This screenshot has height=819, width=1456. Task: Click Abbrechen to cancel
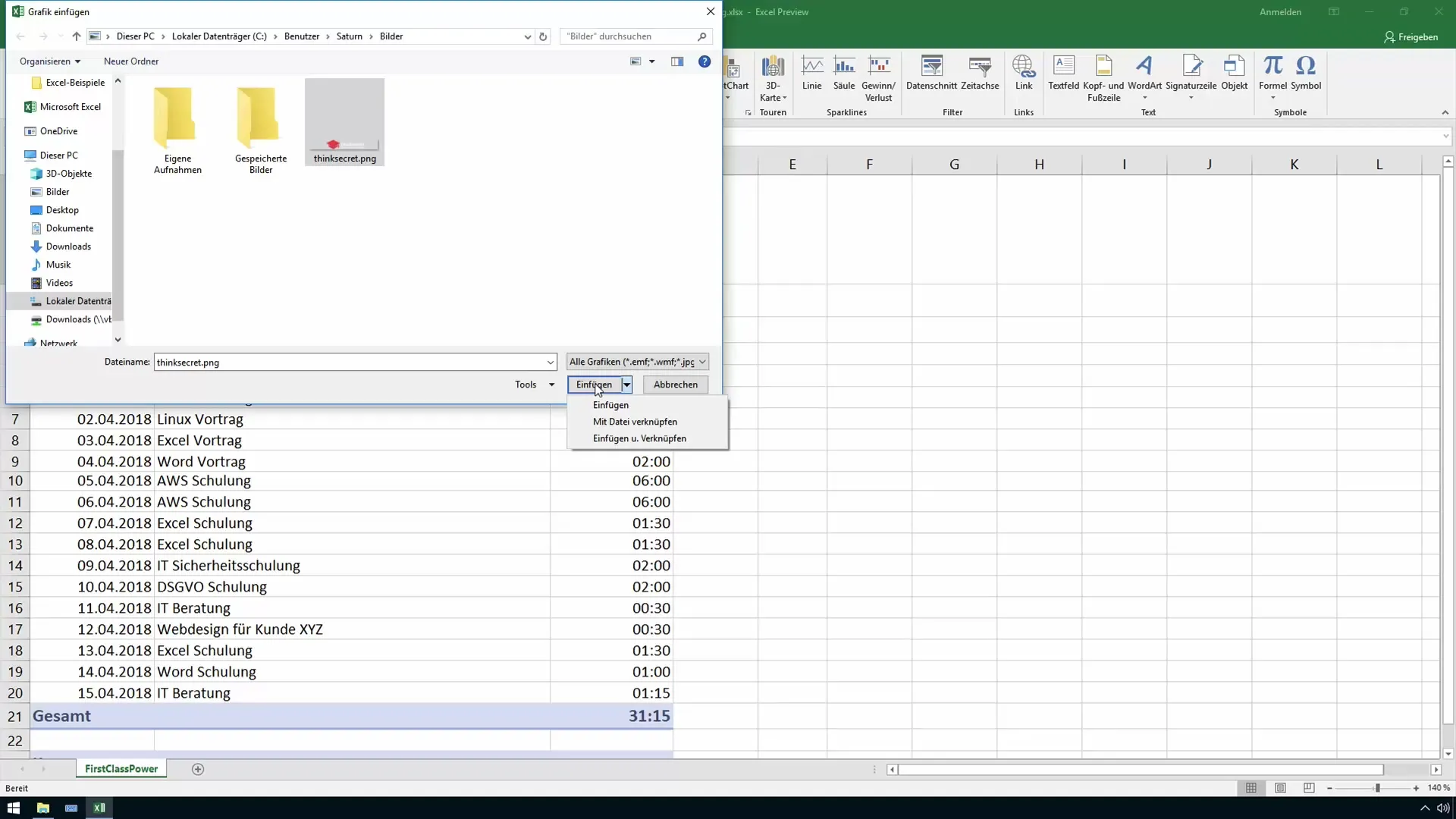[x=676, y=384]
